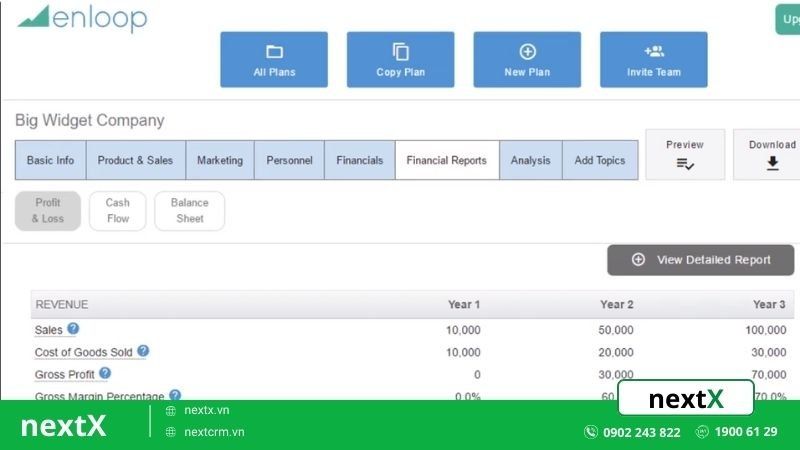The image size is (800, 450).
Task: Open the Add Topics tab
Action: point(600,160)
